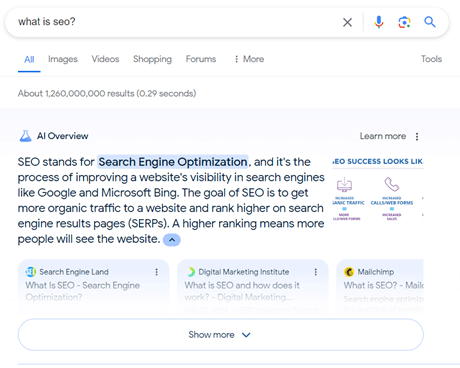Image resolution: width=460 pixels, height=368 pixels.
Task: Click the Mailchimp favicon
Action: tap(349, 272)
